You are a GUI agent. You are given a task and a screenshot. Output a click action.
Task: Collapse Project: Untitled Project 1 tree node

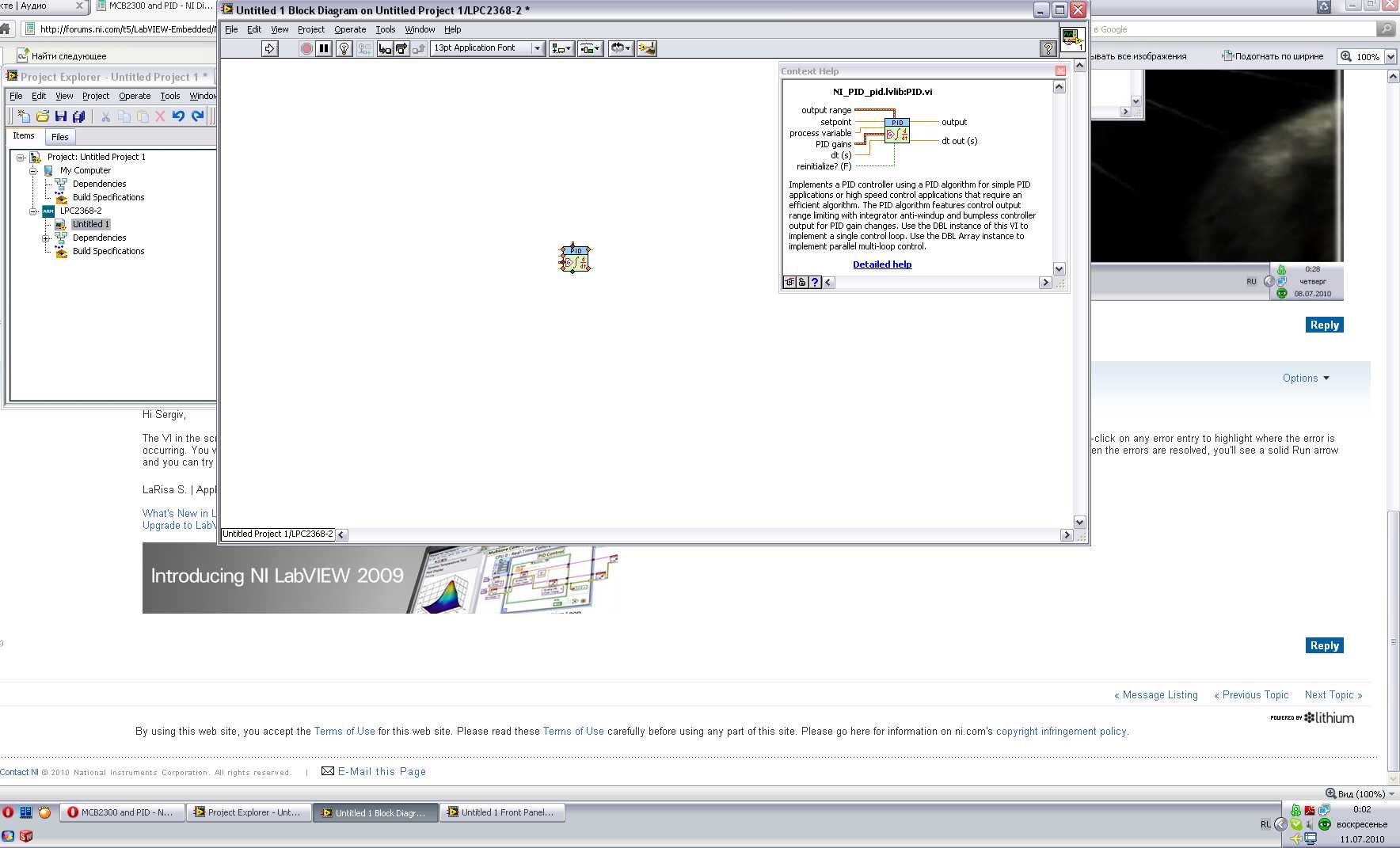[21, 158]
